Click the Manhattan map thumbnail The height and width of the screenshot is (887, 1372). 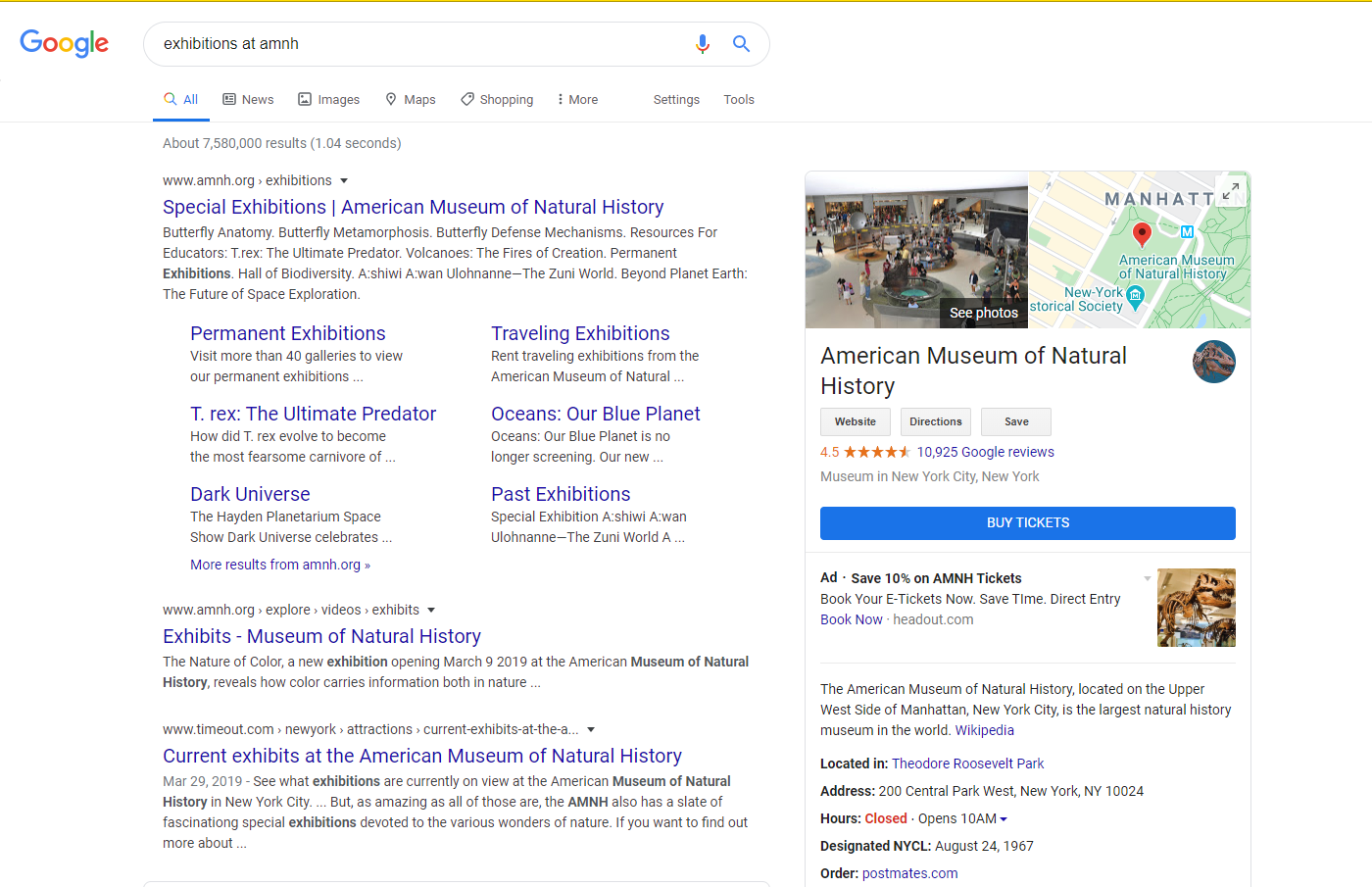(1140, 251)
